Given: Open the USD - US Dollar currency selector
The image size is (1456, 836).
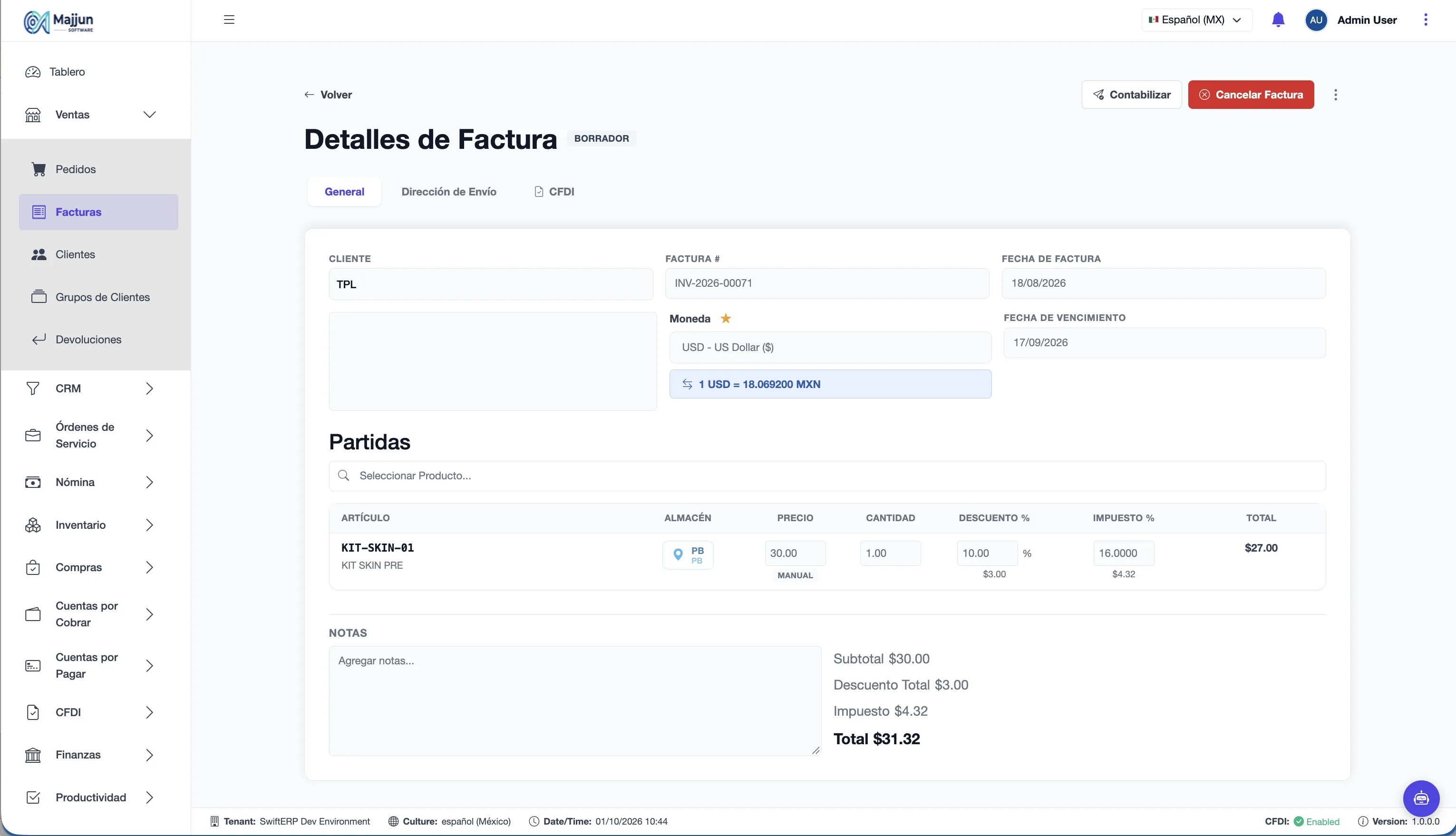Looking at the screenshot, I should tap(830, 347).
